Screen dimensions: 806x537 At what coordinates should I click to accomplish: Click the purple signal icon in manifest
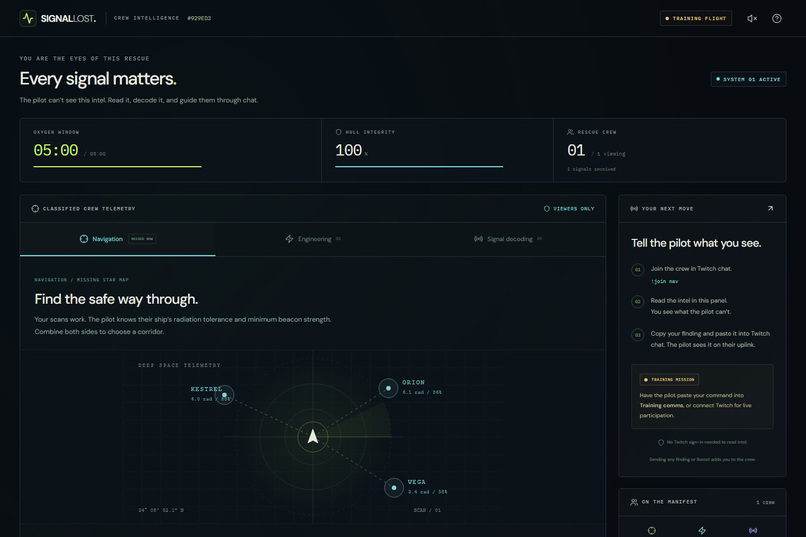[x=753, y=530]
